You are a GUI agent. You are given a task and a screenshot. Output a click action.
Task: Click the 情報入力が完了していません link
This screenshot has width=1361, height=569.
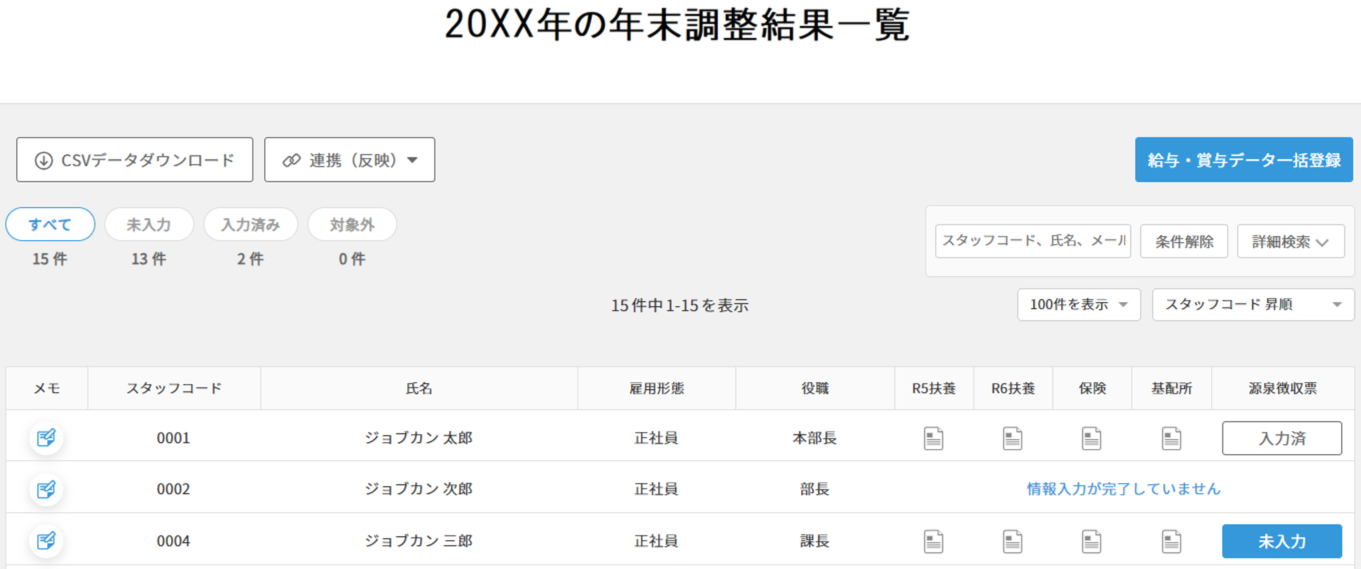pos(1123,489)
